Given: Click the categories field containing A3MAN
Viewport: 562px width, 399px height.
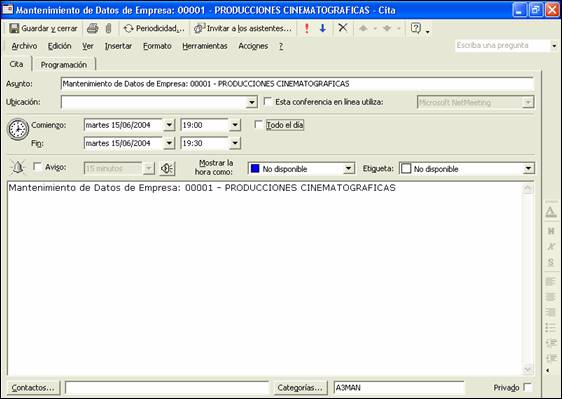Looking at the screenshot, I should pos(399,388).
